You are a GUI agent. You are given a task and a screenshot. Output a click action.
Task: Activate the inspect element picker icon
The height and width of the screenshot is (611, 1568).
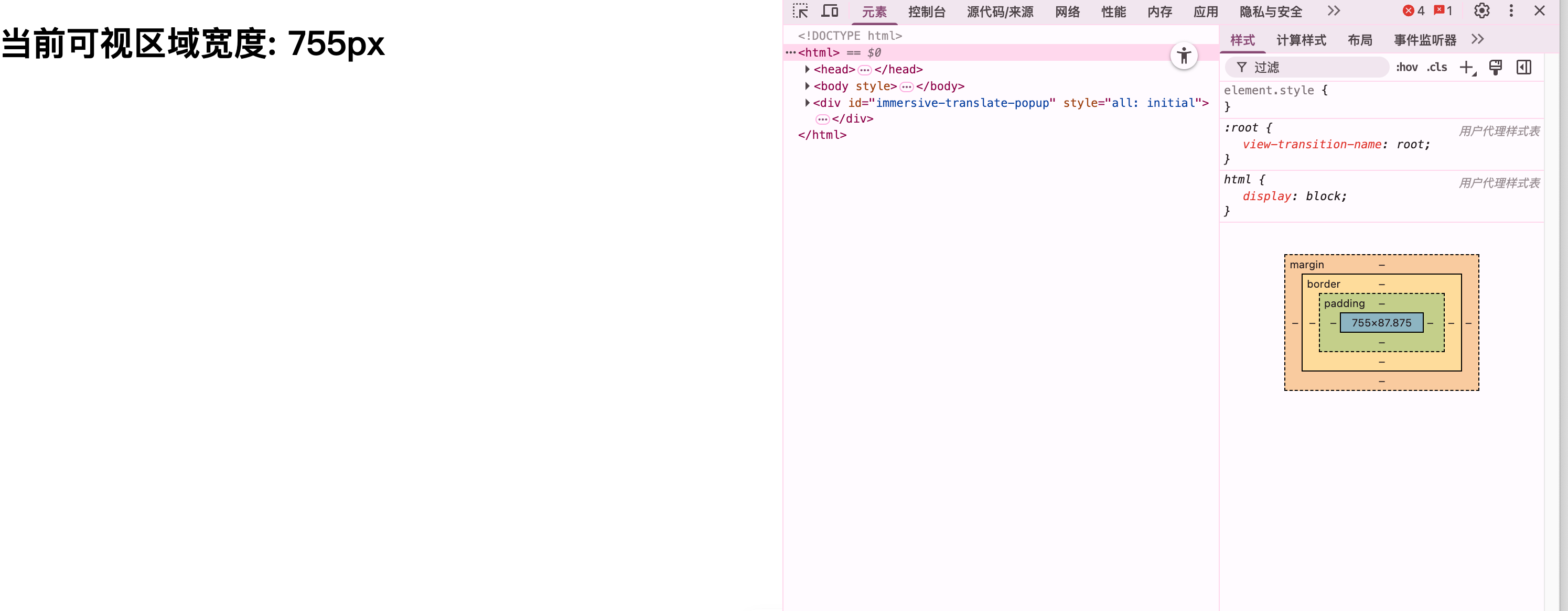[800, 11]
